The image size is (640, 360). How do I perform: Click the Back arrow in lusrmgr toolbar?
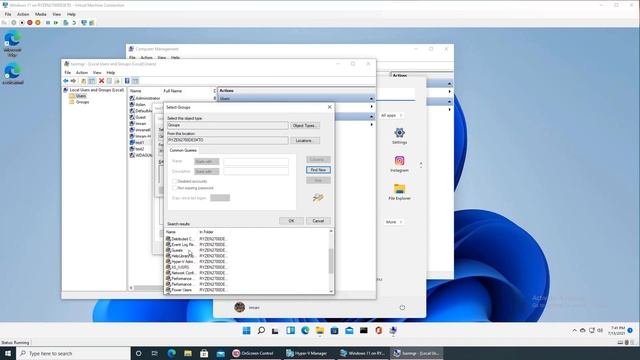pos(66,81)
